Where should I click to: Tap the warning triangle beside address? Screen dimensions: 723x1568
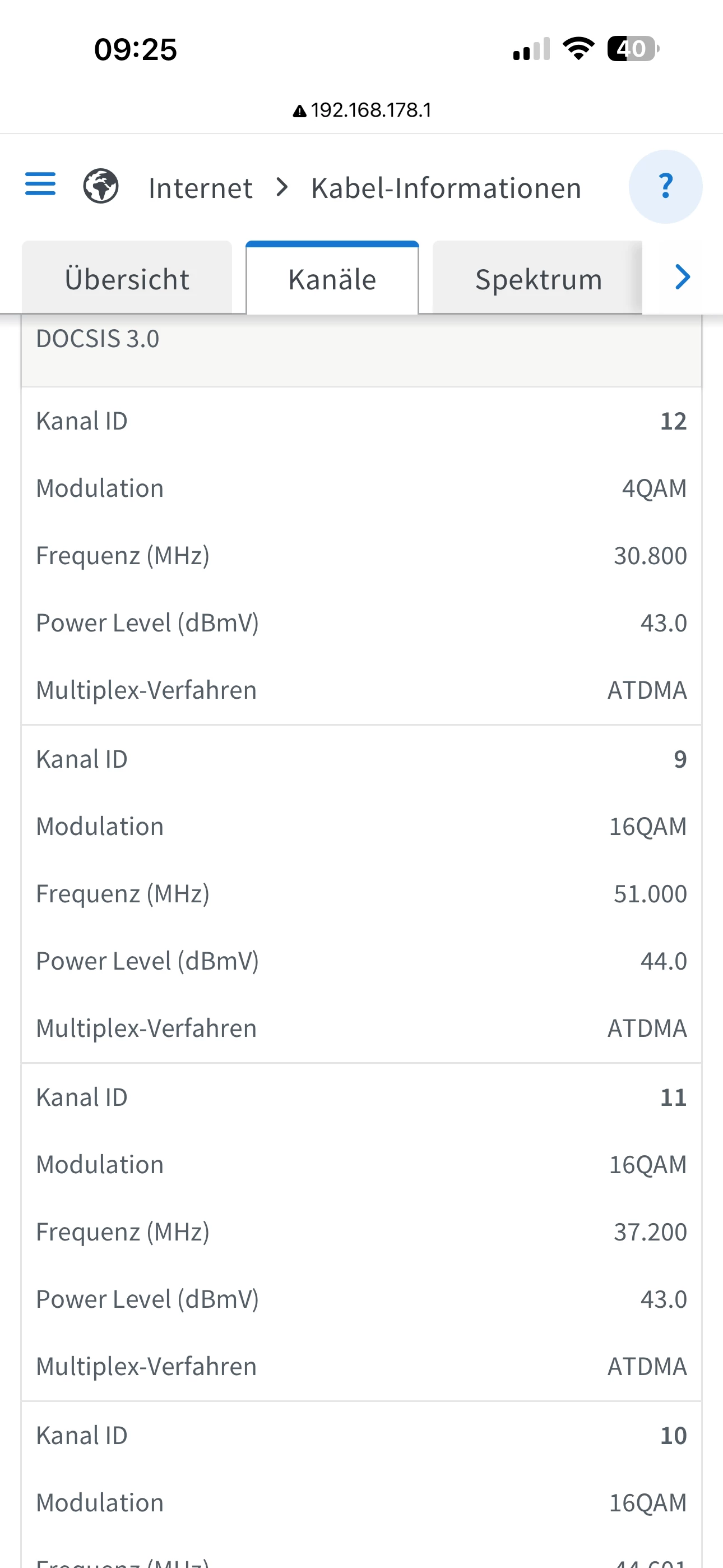click(x=299, y=111)
